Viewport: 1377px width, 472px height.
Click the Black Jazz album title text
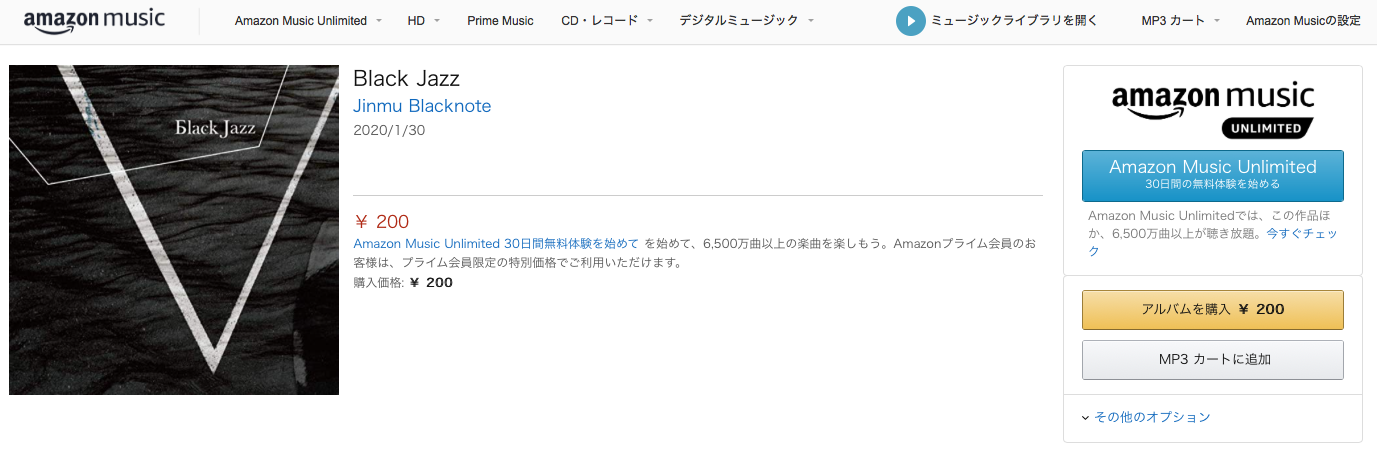[x=406, y=79]
